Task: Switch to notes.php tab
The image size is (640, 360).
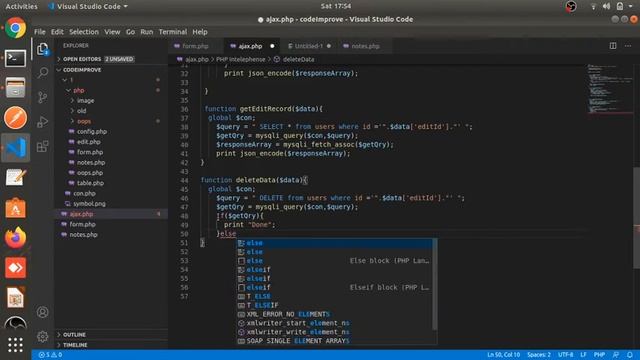Action: (x=365, y=46)
